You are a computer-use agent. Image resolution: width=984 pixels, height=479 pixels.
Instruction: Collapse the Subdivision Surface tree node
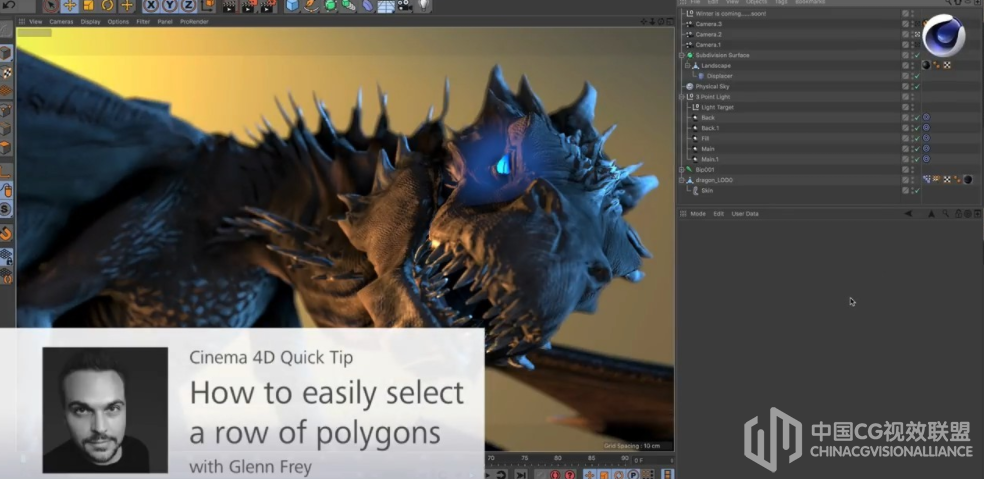pos(682,55)
